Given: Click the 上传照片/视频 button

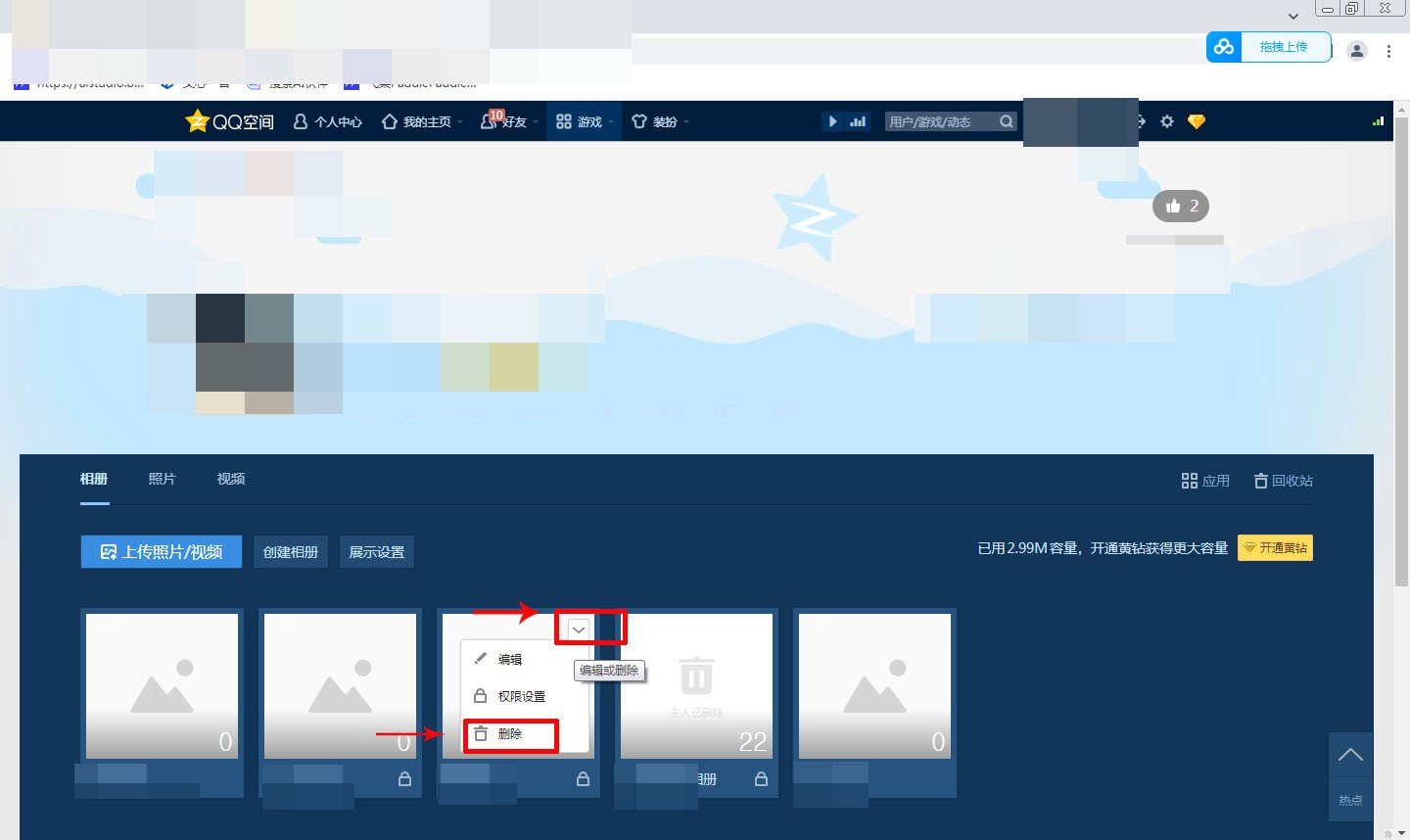Looking at the screenshot, I should tap(161, 551).
